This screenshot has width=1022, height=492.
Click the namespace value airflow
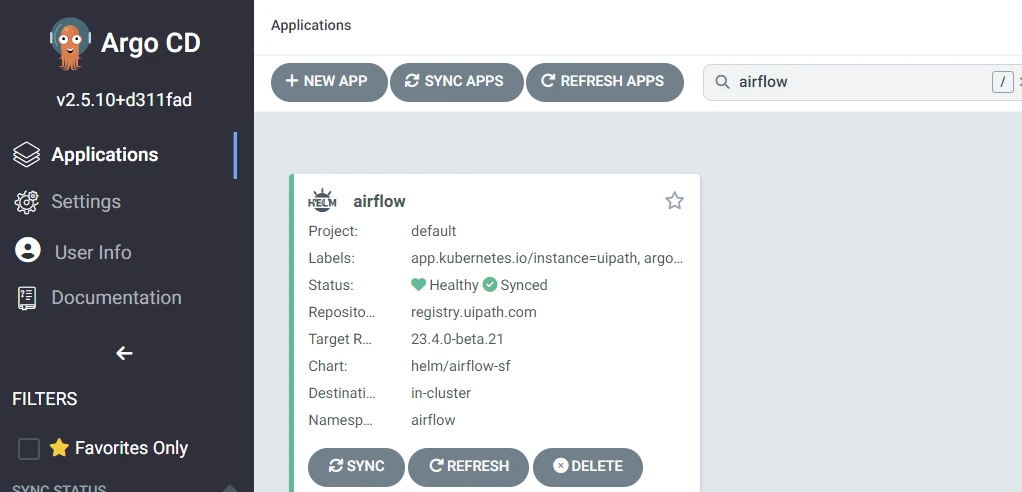point(433,420)
